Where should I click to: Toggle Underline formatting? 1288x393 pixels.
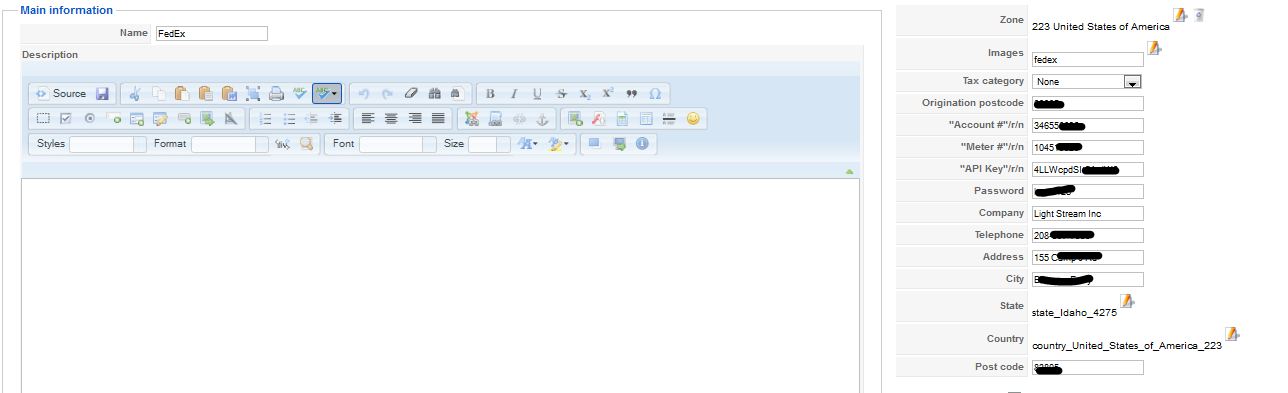[537, 94]
